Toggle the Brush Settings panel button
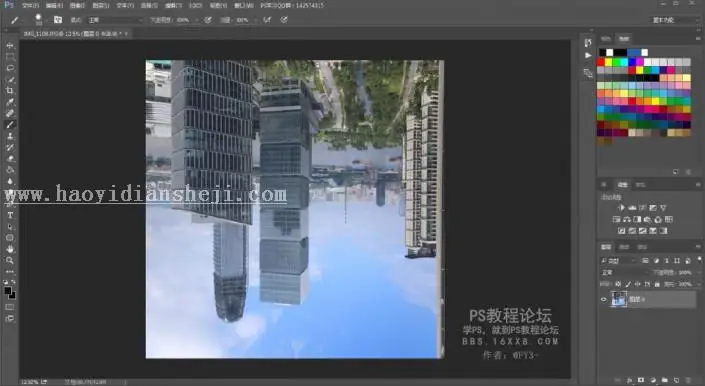The width and height of the screenshot is (705, 386). click(x=58, y=20)
